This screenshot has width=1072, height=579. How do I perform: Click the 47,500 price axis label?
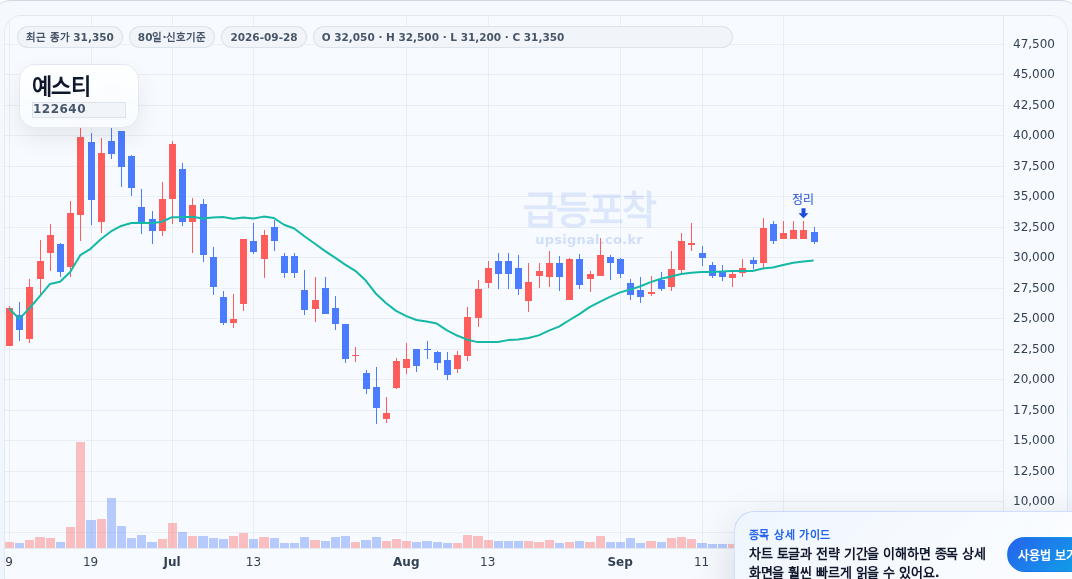[1034, 44]
